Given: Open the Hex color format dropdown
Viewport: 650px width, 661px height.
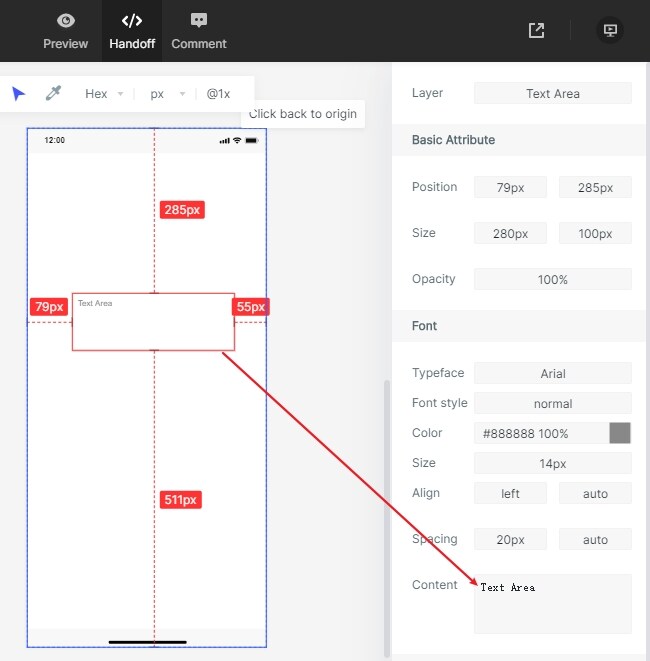Looking at the screenshot, I should coord(104,94).
